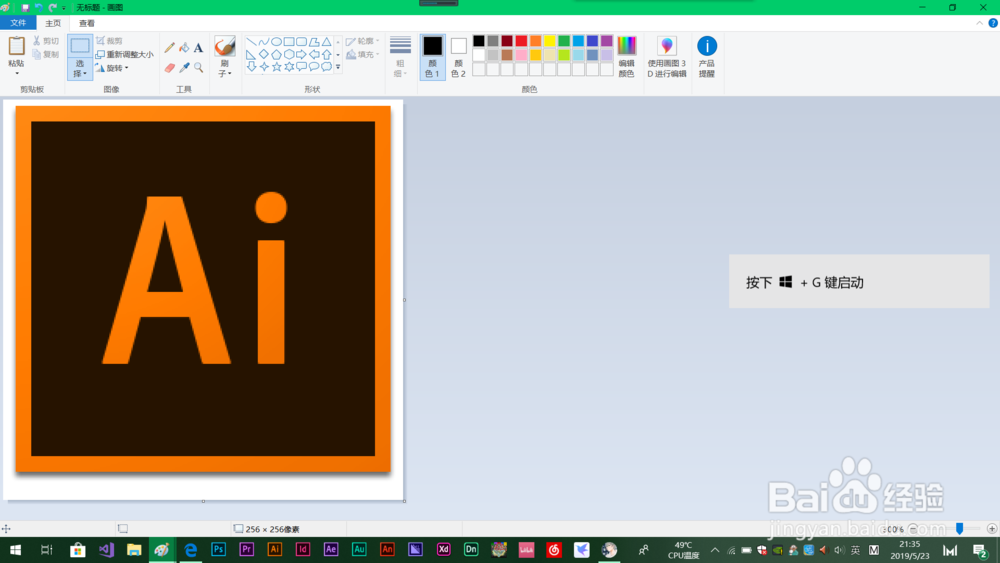Choose the Rounded rectangular callout shape

(302, 66)
